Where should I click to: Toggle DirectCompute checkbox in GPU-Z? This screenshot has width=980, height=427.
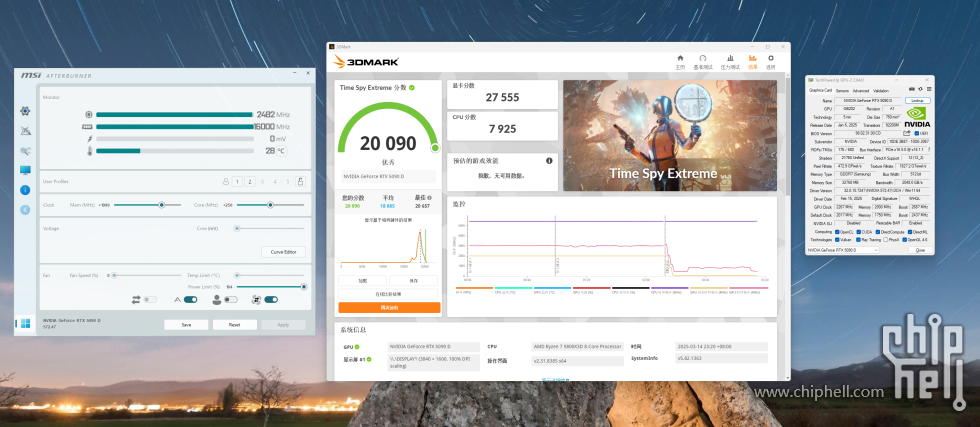click(x=878, y=232)
